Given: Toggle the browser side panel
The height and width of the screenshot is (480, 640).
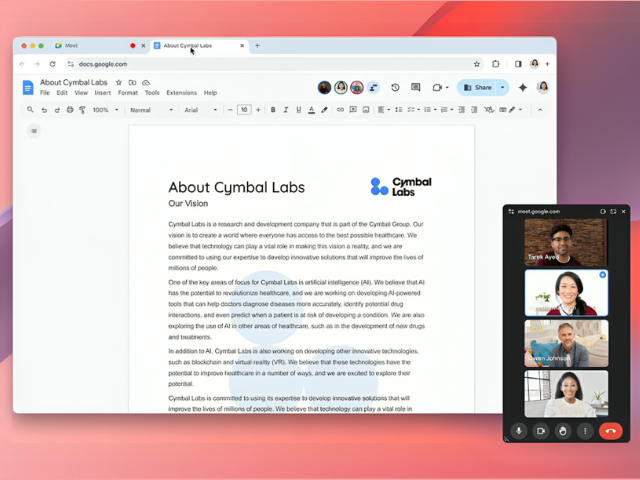Looking at the screenshot, I should (x=518, y=64).
